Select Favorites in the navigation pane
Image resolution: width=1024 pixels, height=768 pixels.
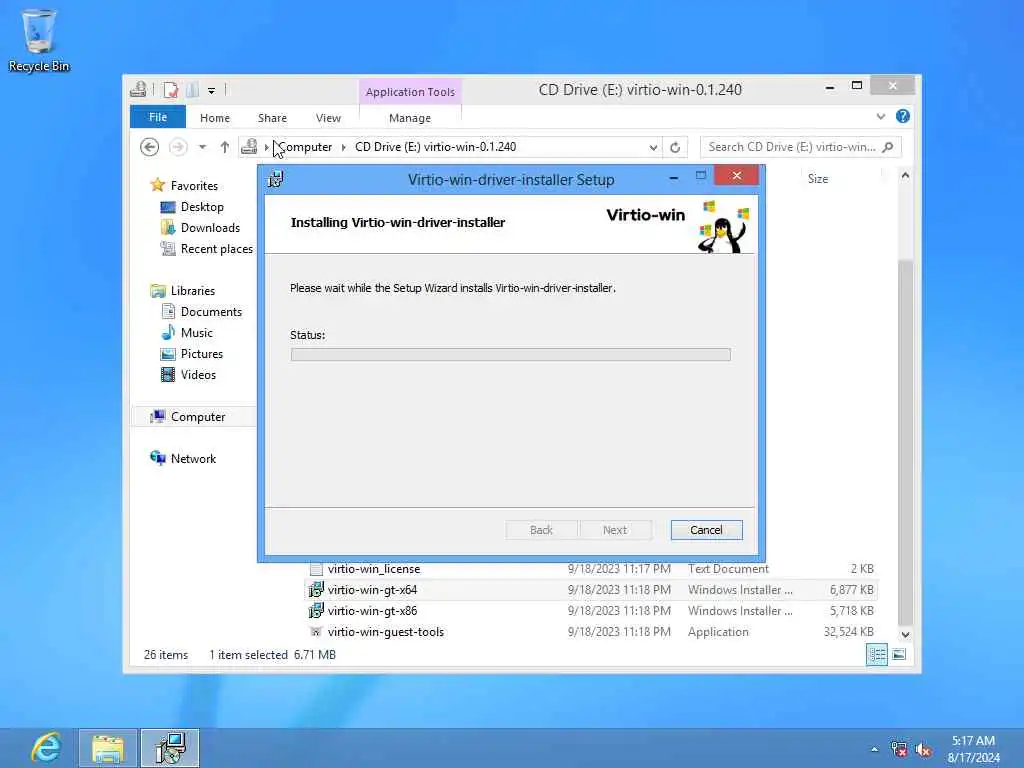tap(194, 185)
